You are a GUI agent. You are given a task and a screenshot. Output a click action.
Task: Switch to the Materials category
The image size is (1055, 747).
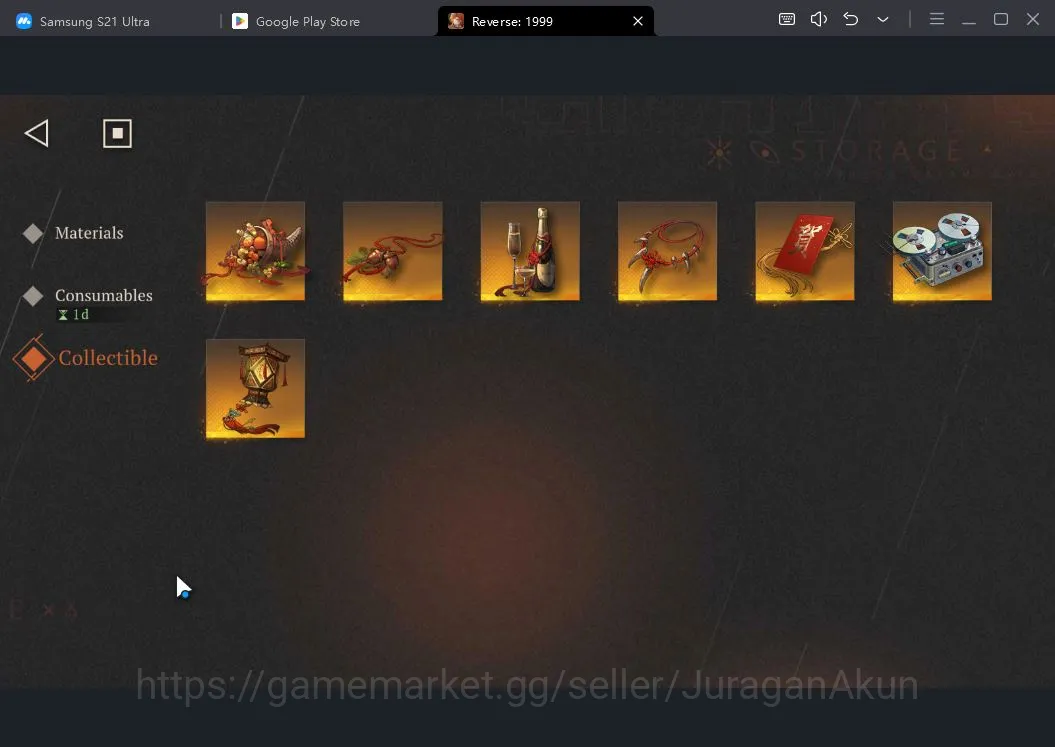coord(89,233)
